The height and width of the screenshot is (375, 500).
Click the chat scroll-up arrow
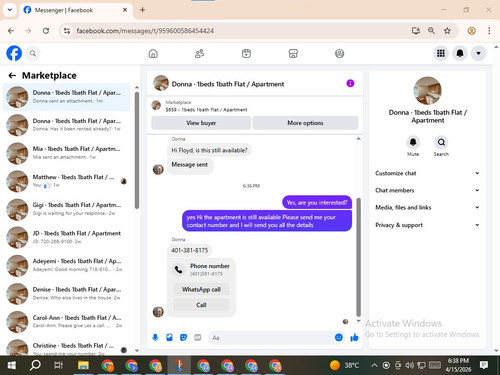coord(359,138)
